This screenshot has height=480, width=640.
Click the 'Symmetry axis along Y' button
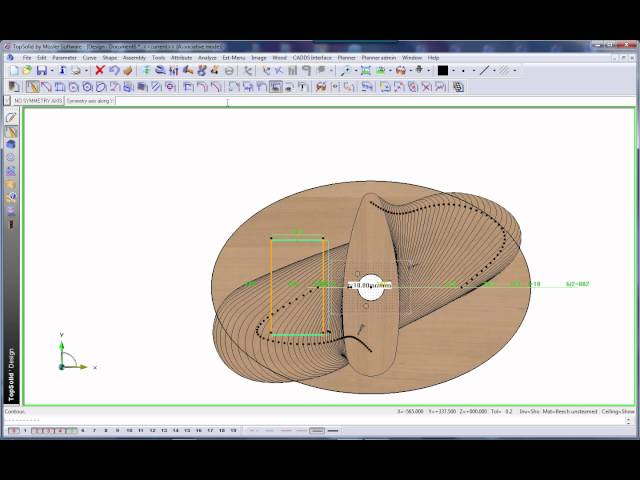(x=91, y=101)
